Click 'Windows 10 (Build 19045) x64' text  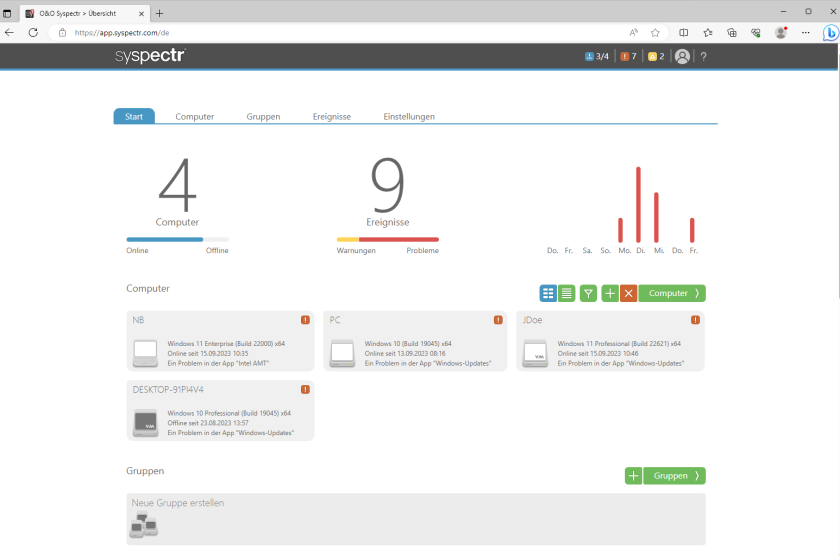(408, 344)
